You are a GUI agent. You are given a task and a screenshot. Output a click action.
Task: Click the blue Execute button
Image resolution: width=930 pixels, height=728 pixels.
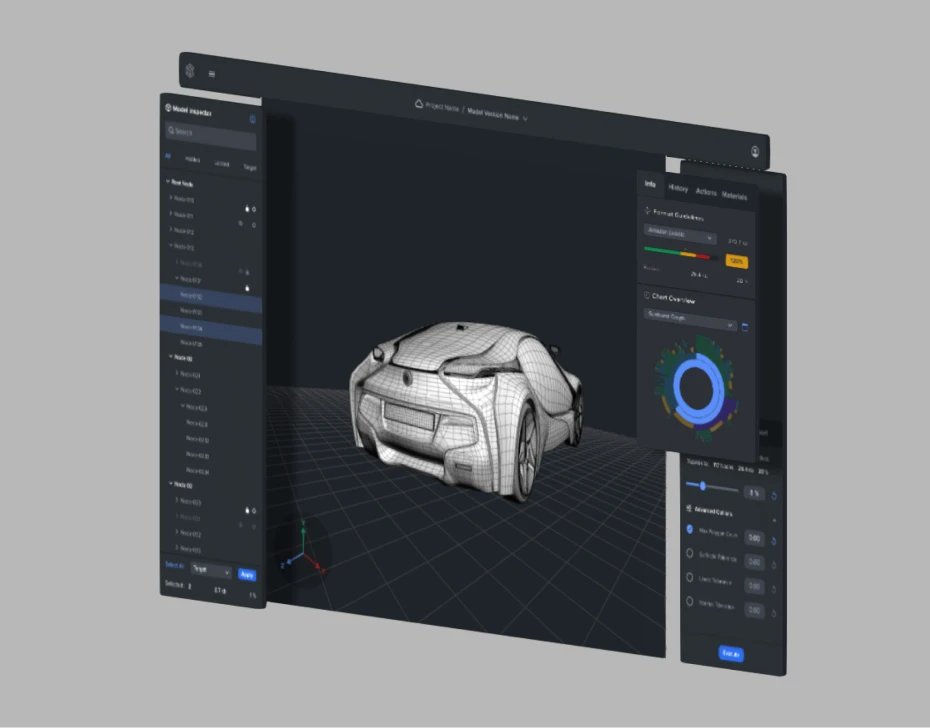pos(731,654)
